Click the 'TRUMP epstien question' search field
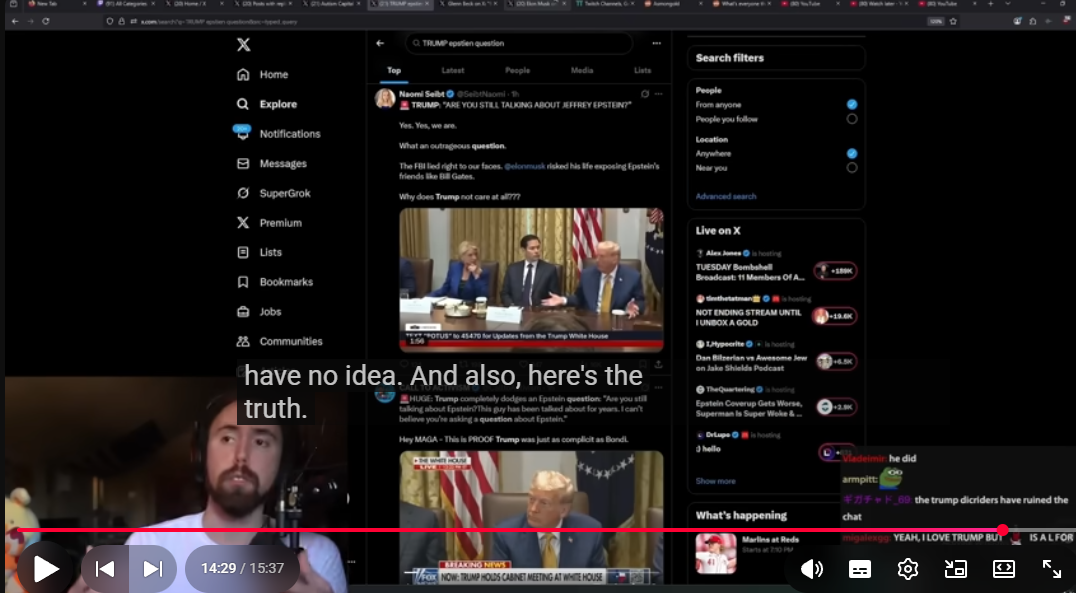 tap(519, 43)
